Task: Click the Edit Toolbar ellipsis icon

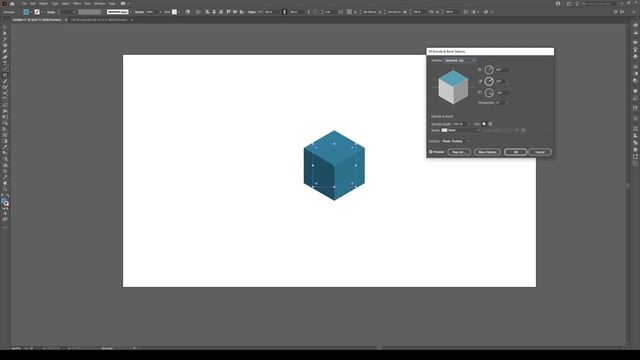Action: click(x=5, y=226)
